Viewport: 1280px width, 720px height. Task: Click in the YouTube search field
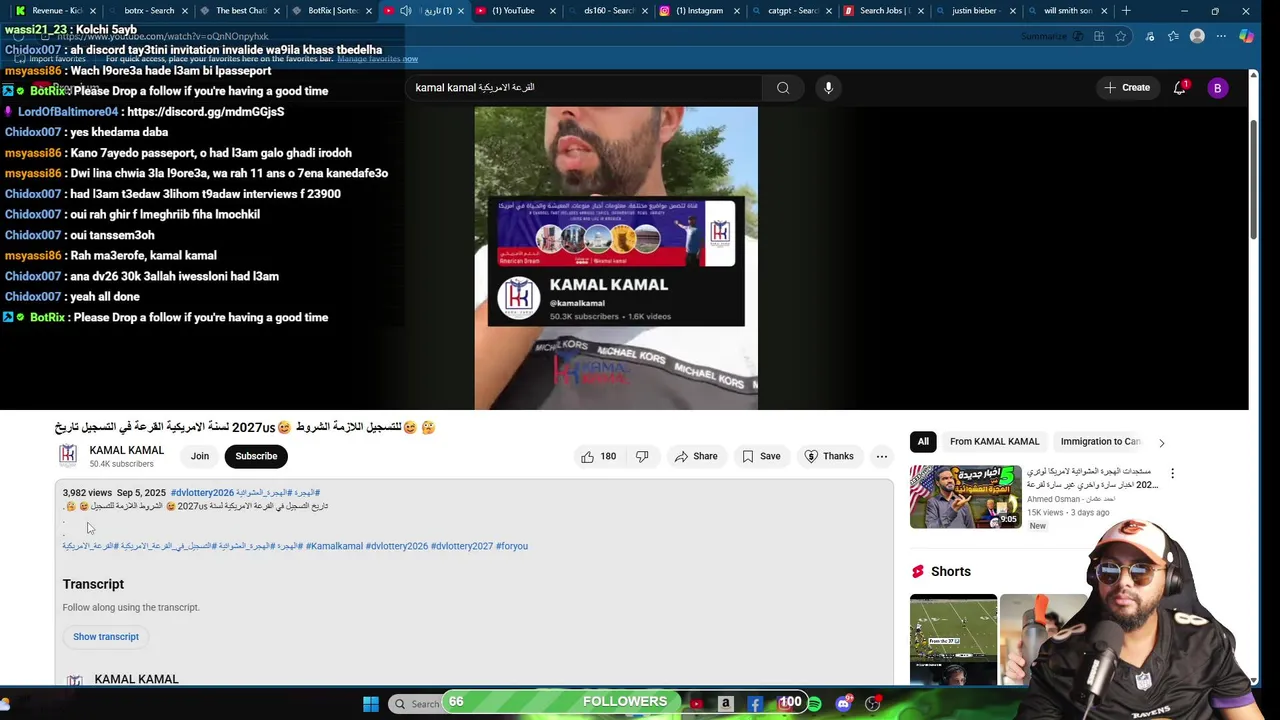585,88
